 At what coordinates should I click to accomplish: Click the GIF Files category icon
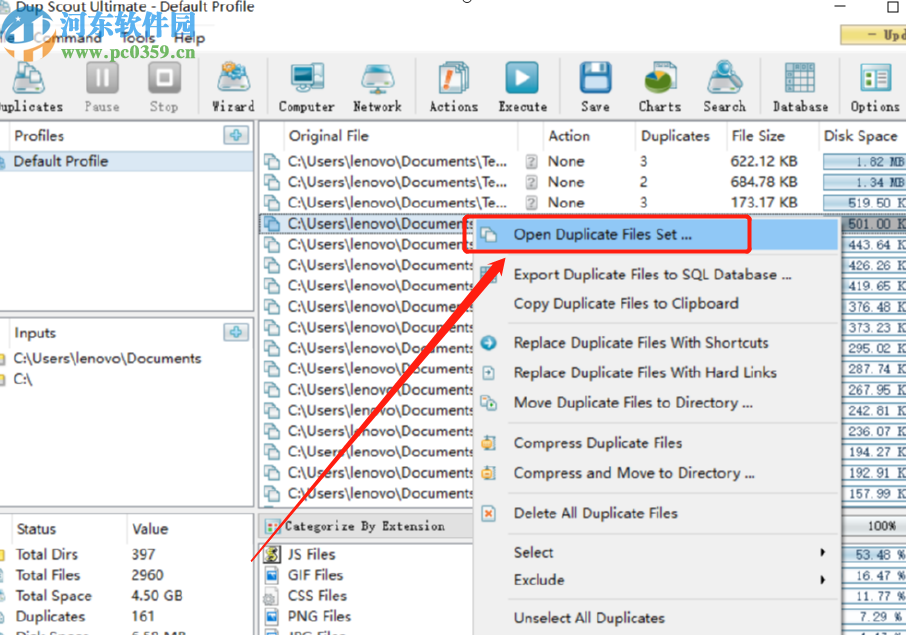[x=272, y=575]
